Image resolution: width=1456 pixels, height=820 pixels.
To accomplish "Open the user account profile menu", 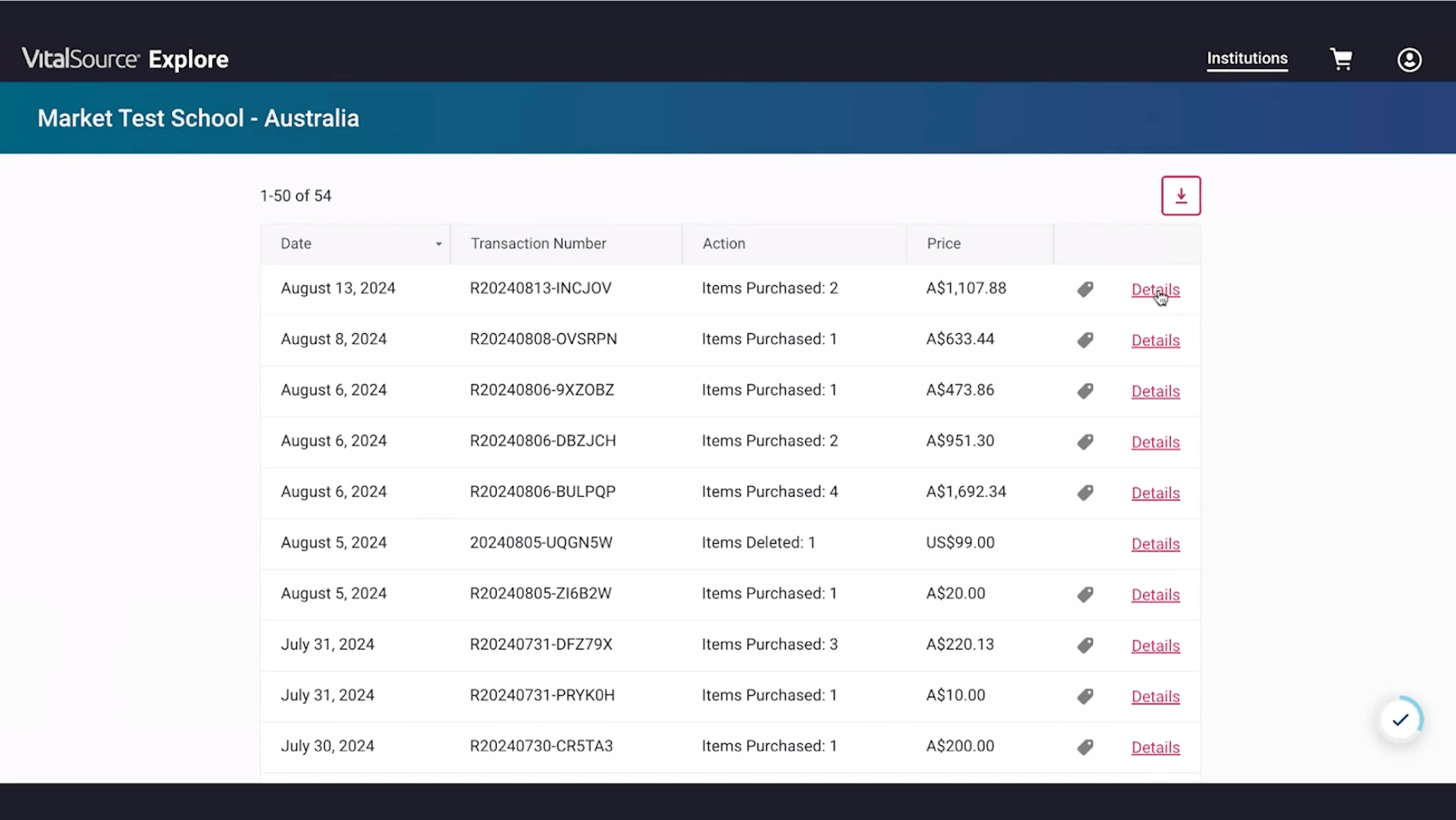I will [x=1409, y=60].
